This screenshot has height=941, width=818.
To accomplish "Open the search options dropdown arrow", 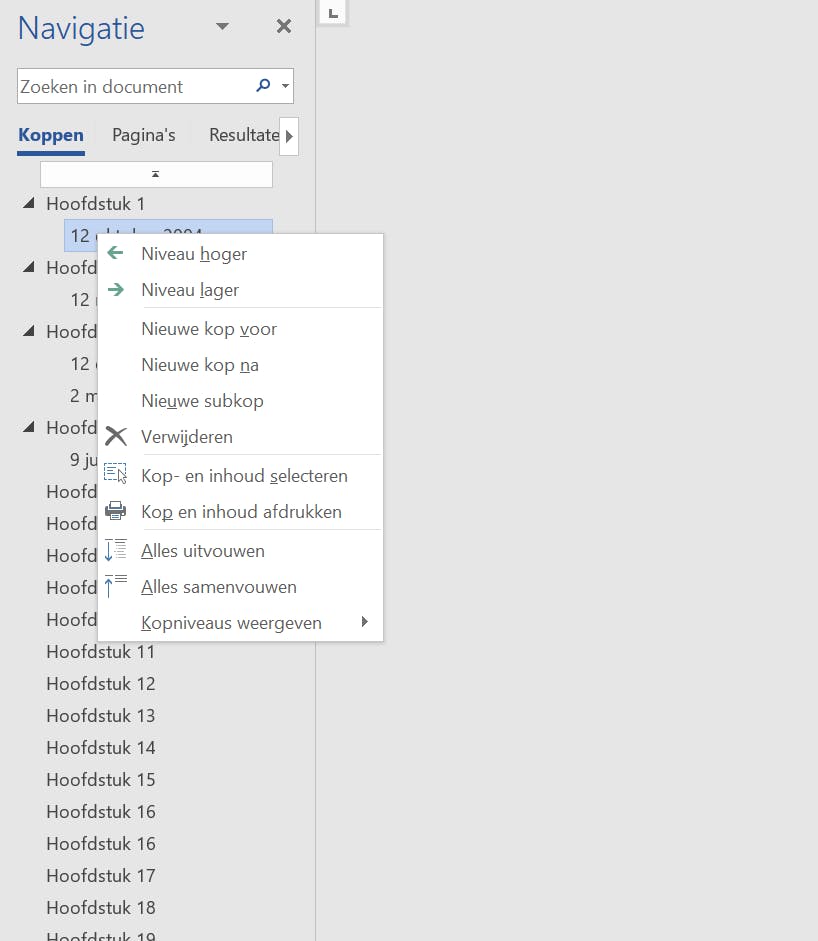I will pos(286,86).
